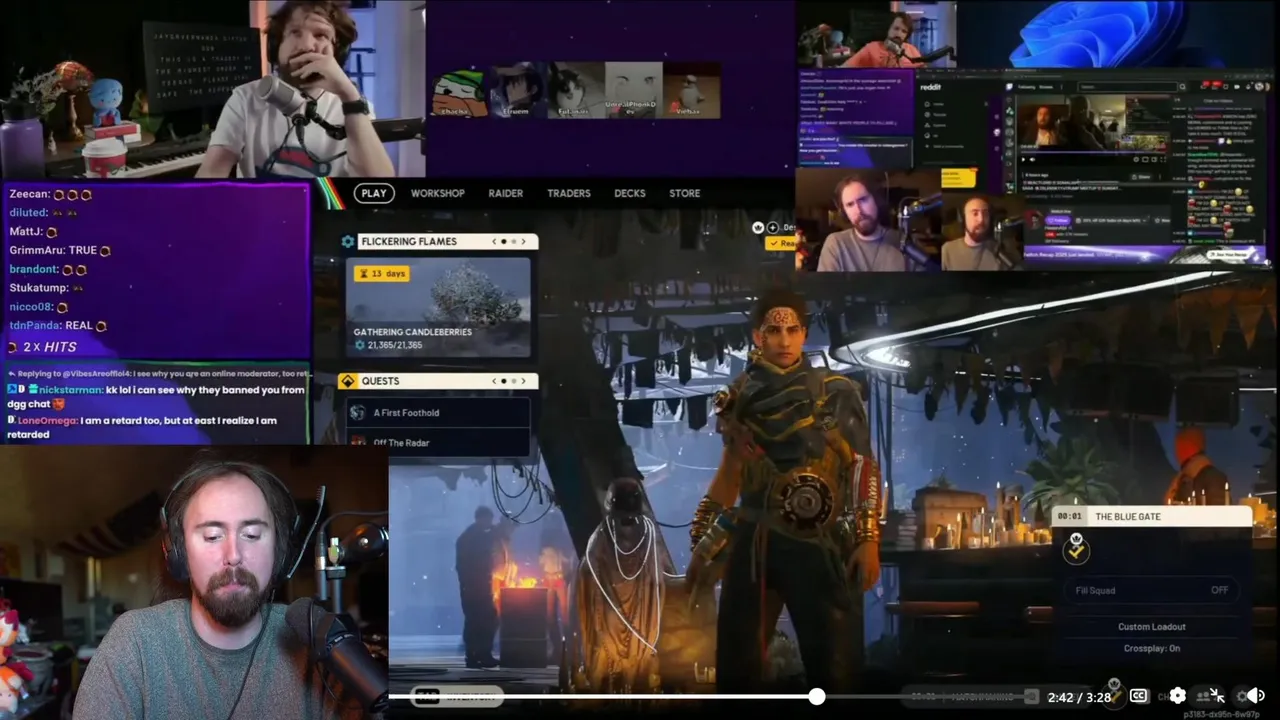
Task: Click the Quests diamond icon
Action: click(348, 381)
